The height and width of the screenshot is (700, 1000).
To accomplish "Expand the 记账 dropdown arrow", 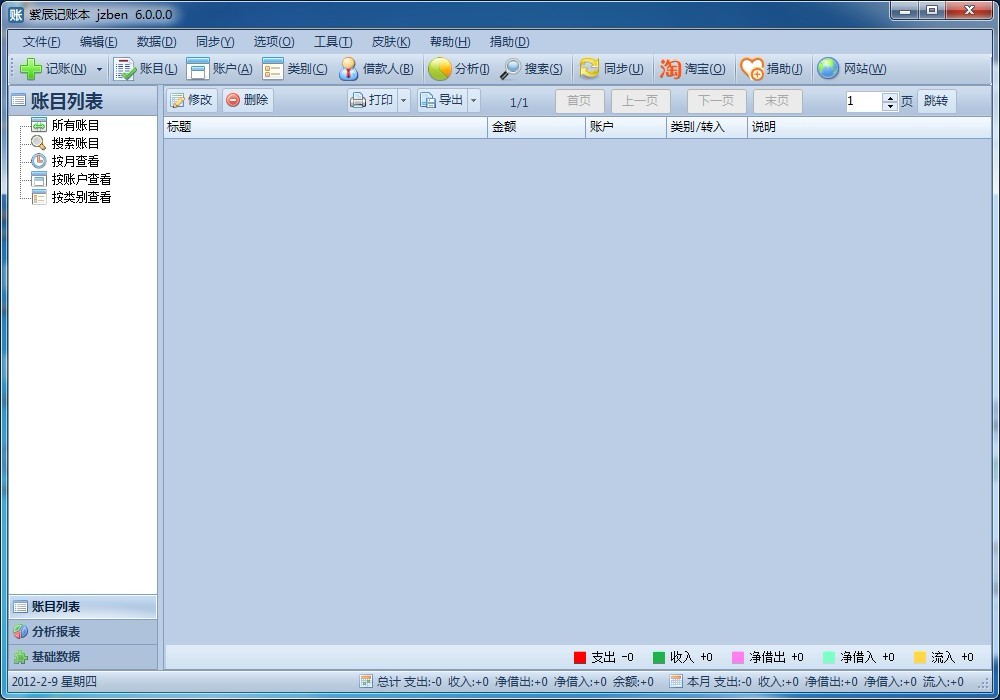I will tap(99, 70).
